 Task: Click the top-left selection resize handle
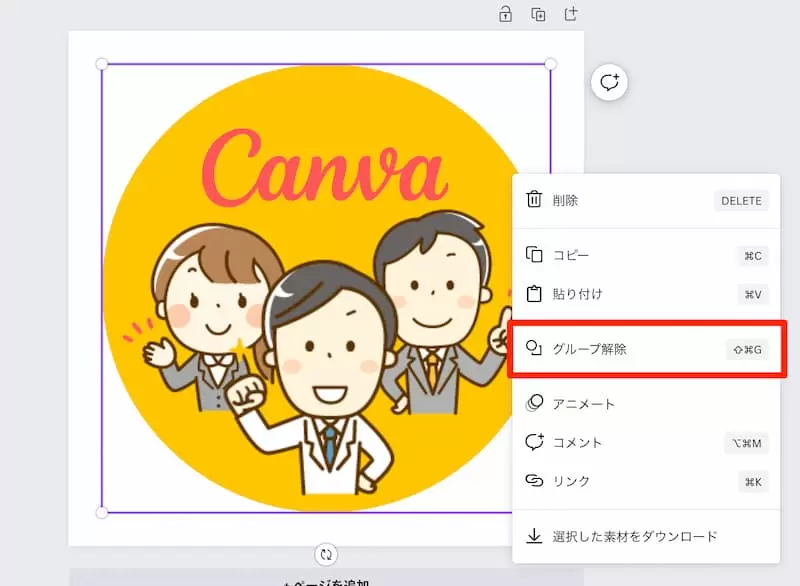[102, 64]
